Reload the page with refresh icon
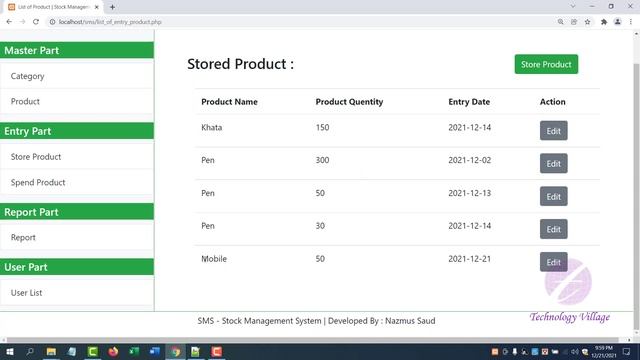This screenshot has width=640, height=360. pyautogui.click(x=36, y=22)
